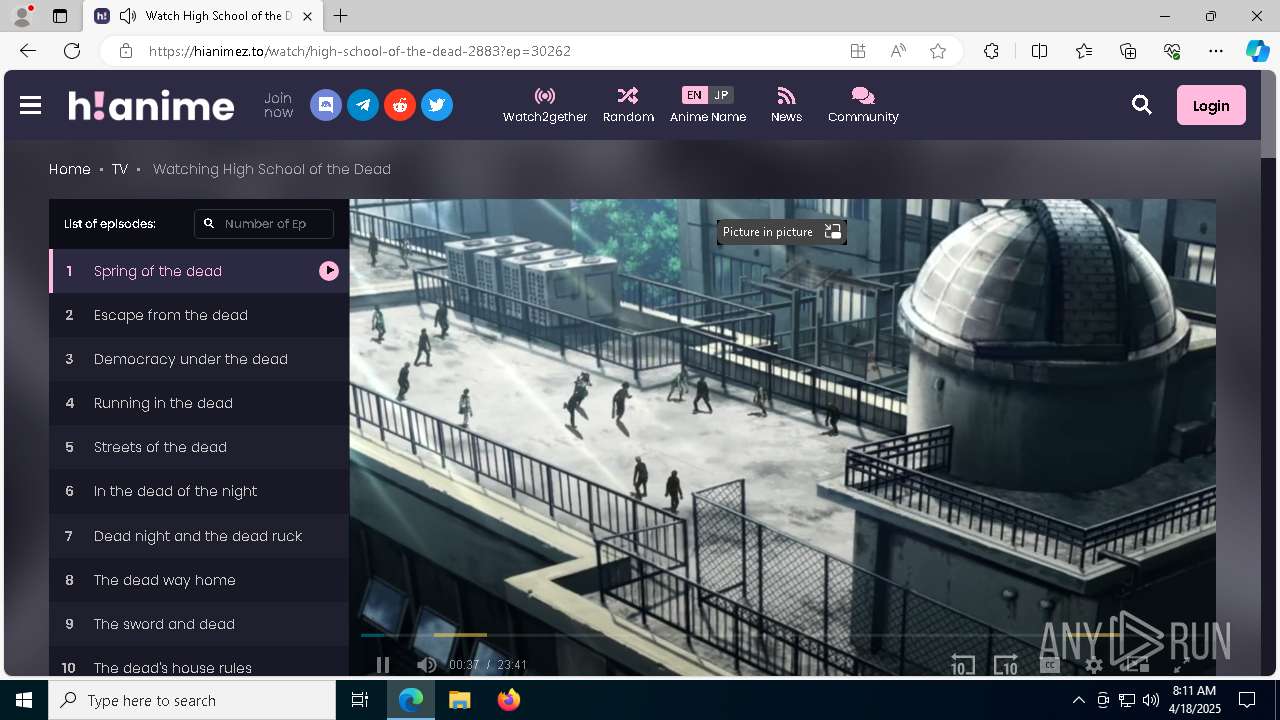Skip forward 10 seconds
The width and height of the screenshot is (1280, 720).
tap(1005, 665)
